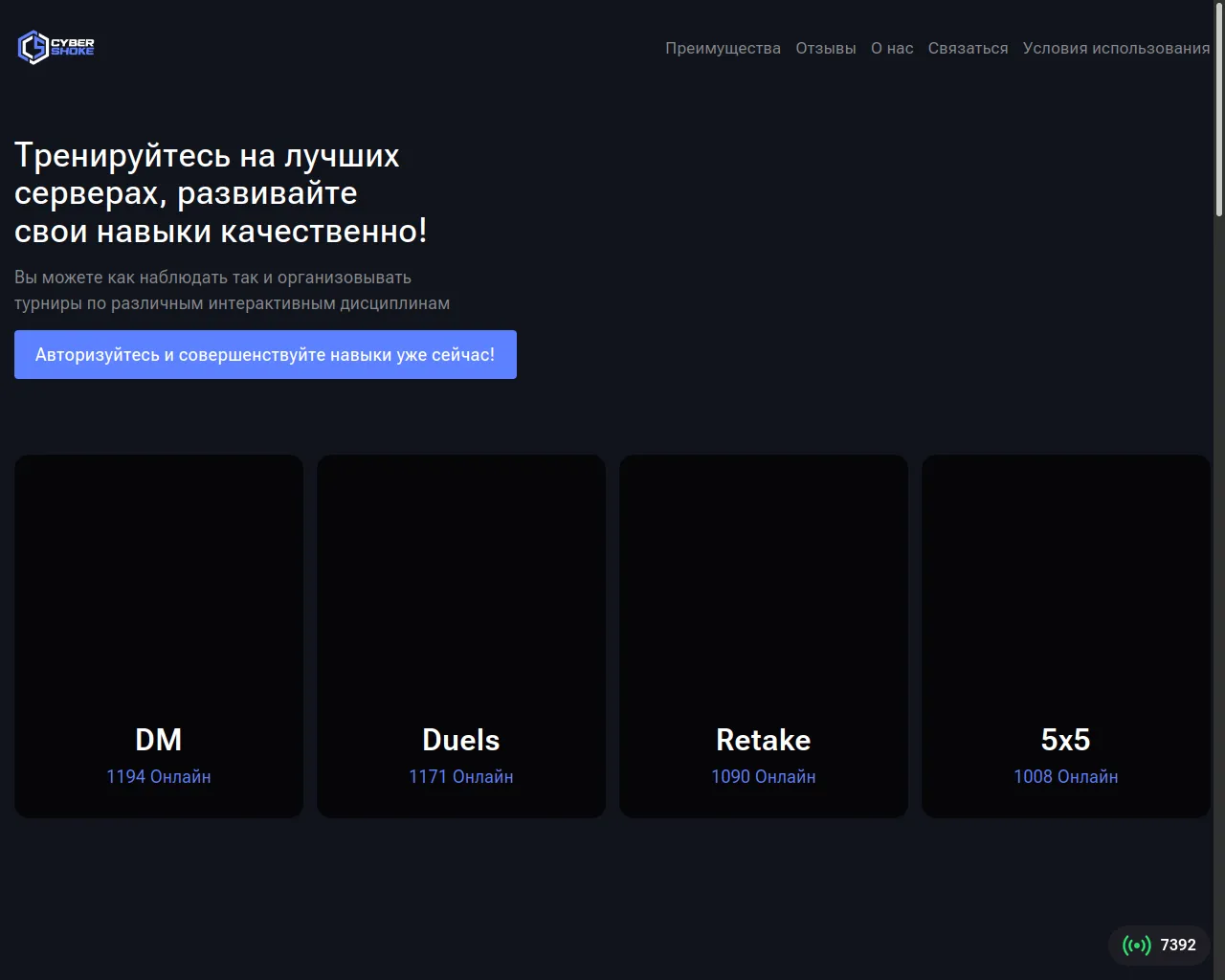Click the 1171 Онлайн count under Duels
Screen dimensions: 1225x980
[461, 777]
